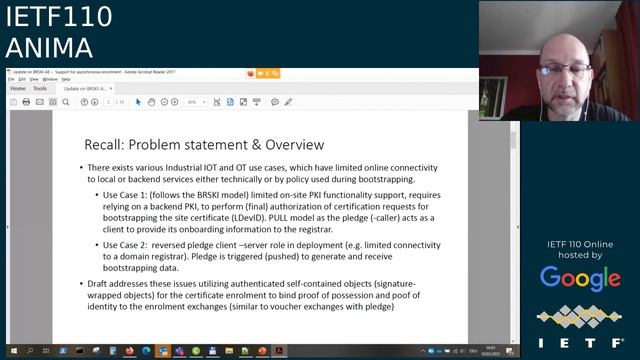Click the page number input field
Screen dimensions: 640x360
coord(108,102)
